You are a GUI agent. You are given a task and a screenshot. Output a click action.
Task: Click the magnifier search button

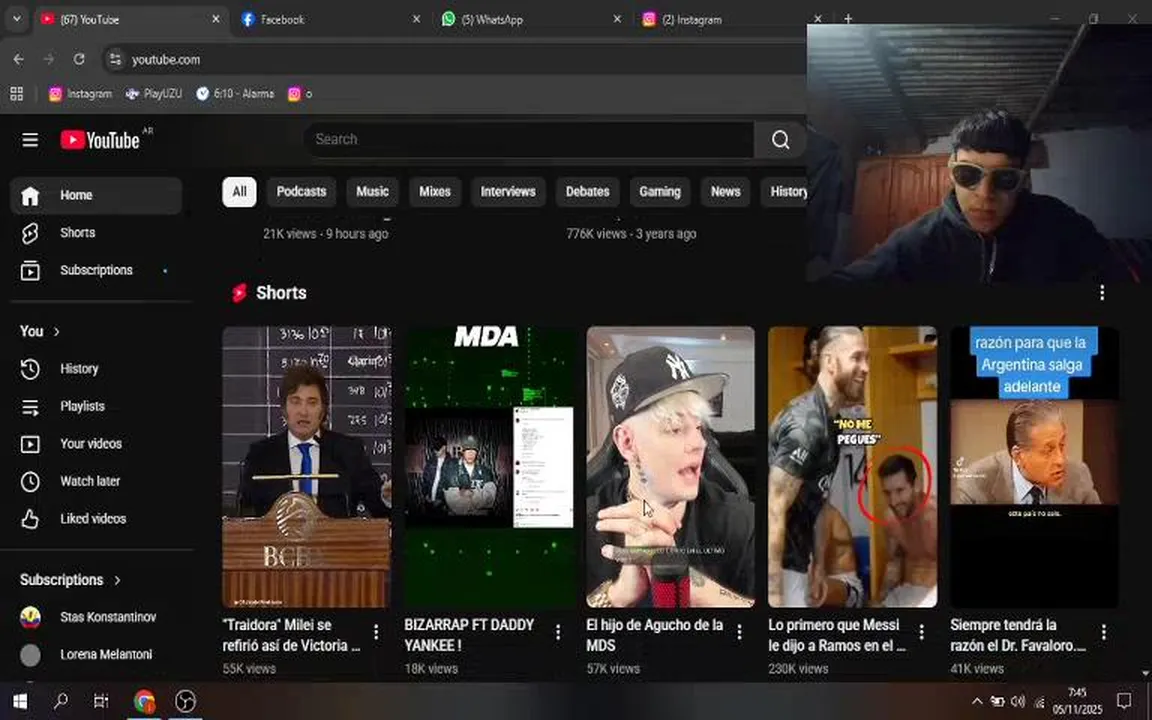(x=780, y=140)
